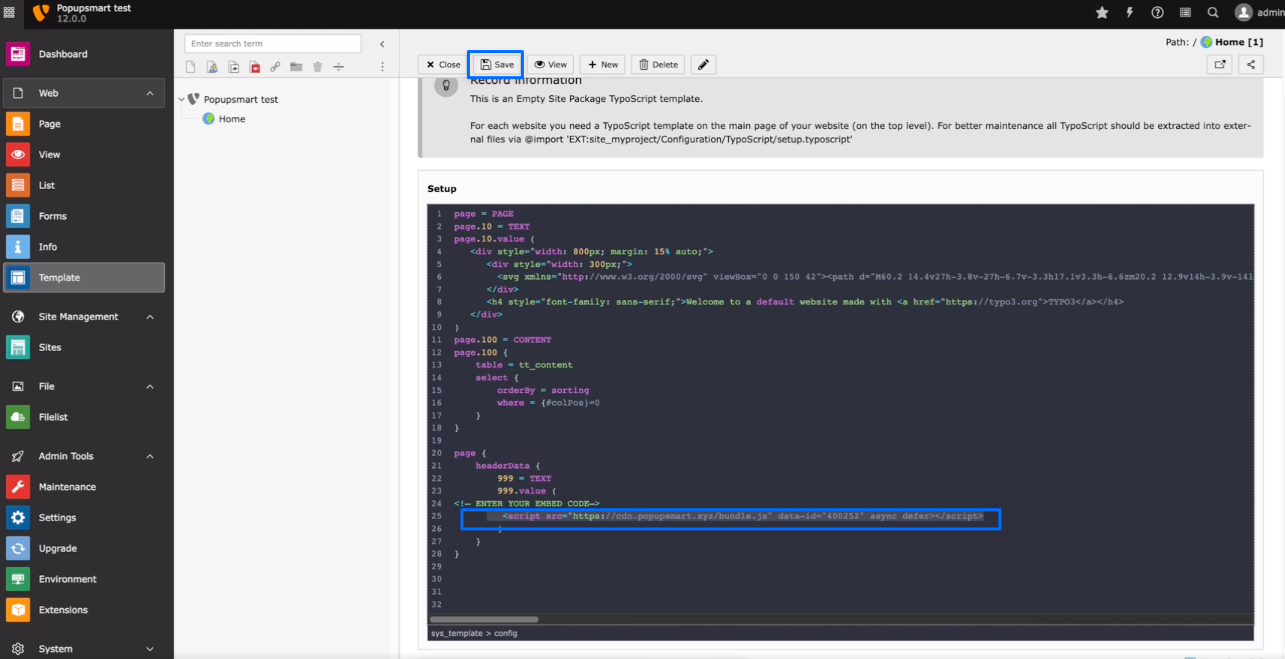Click the View button
Viewport: 1285px width, 659px height.
(550, 64)
